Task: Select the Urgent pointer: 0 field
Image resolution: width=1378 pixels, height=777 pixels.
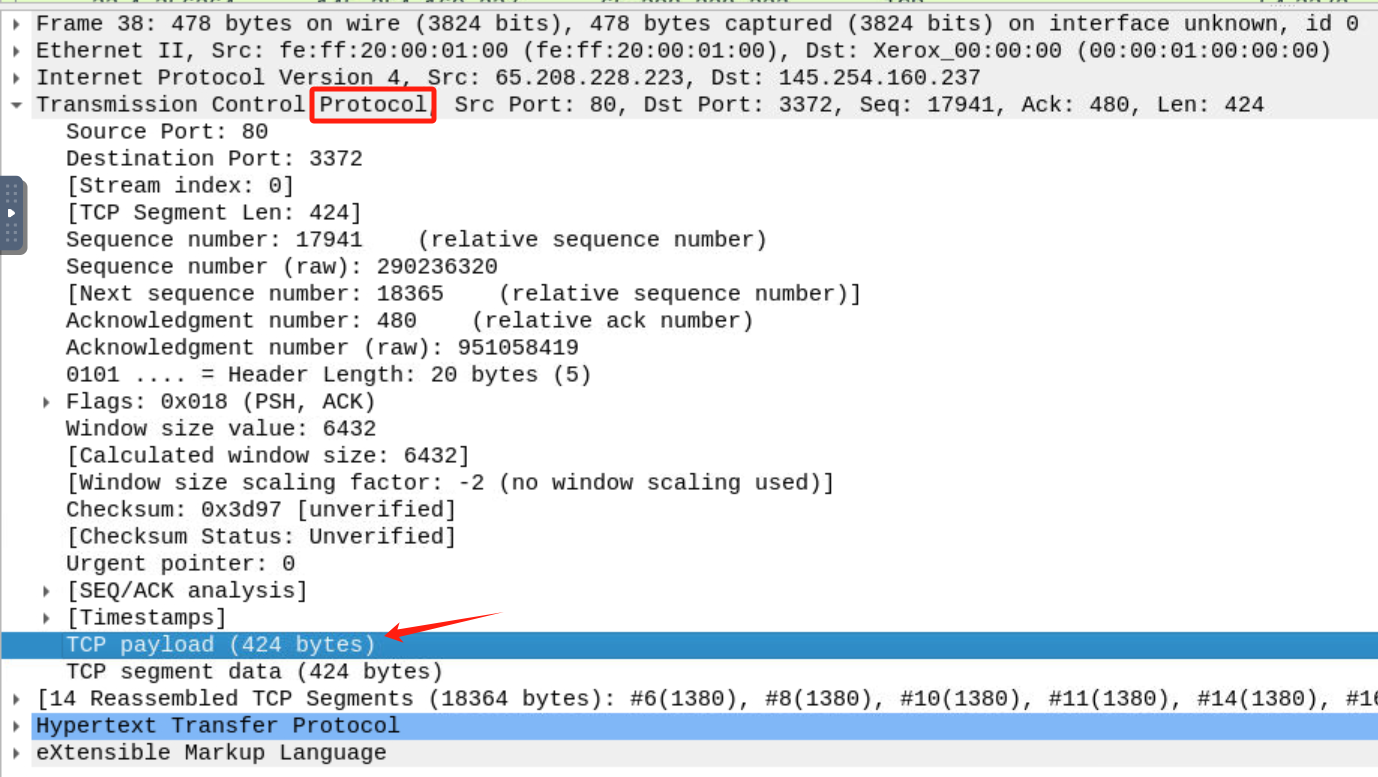Action: (180, 563)
